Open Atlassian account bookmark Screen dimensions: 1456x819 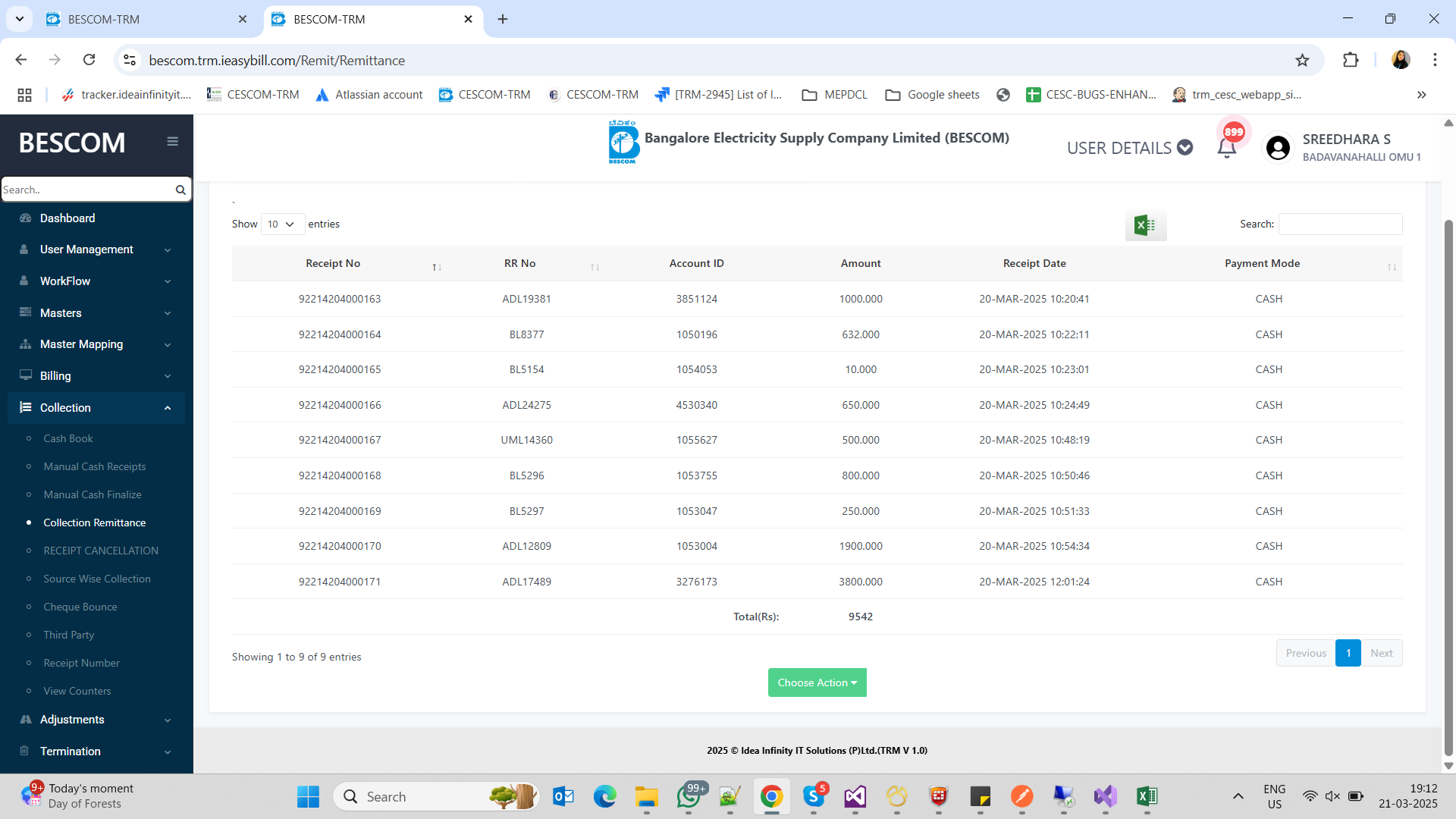[369, 95]
